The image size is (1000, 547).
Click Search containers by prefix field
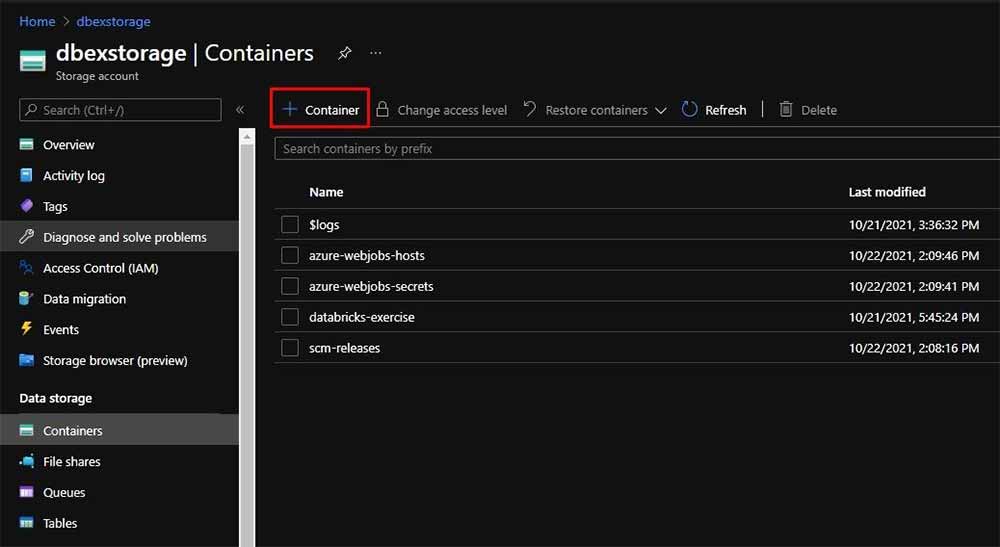coord(637,149)
